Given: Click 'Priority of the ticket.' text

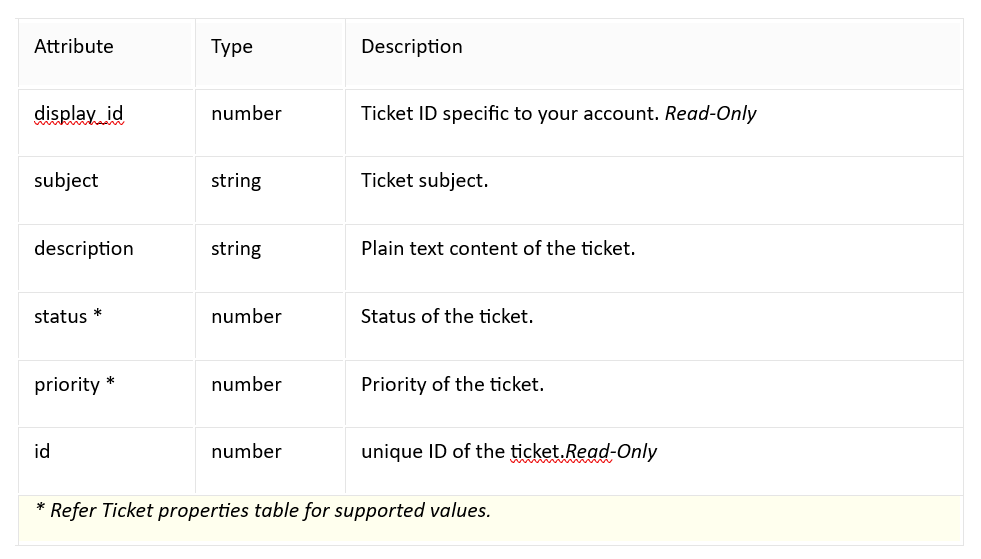Looking at the screenshot, I should 452,384.
